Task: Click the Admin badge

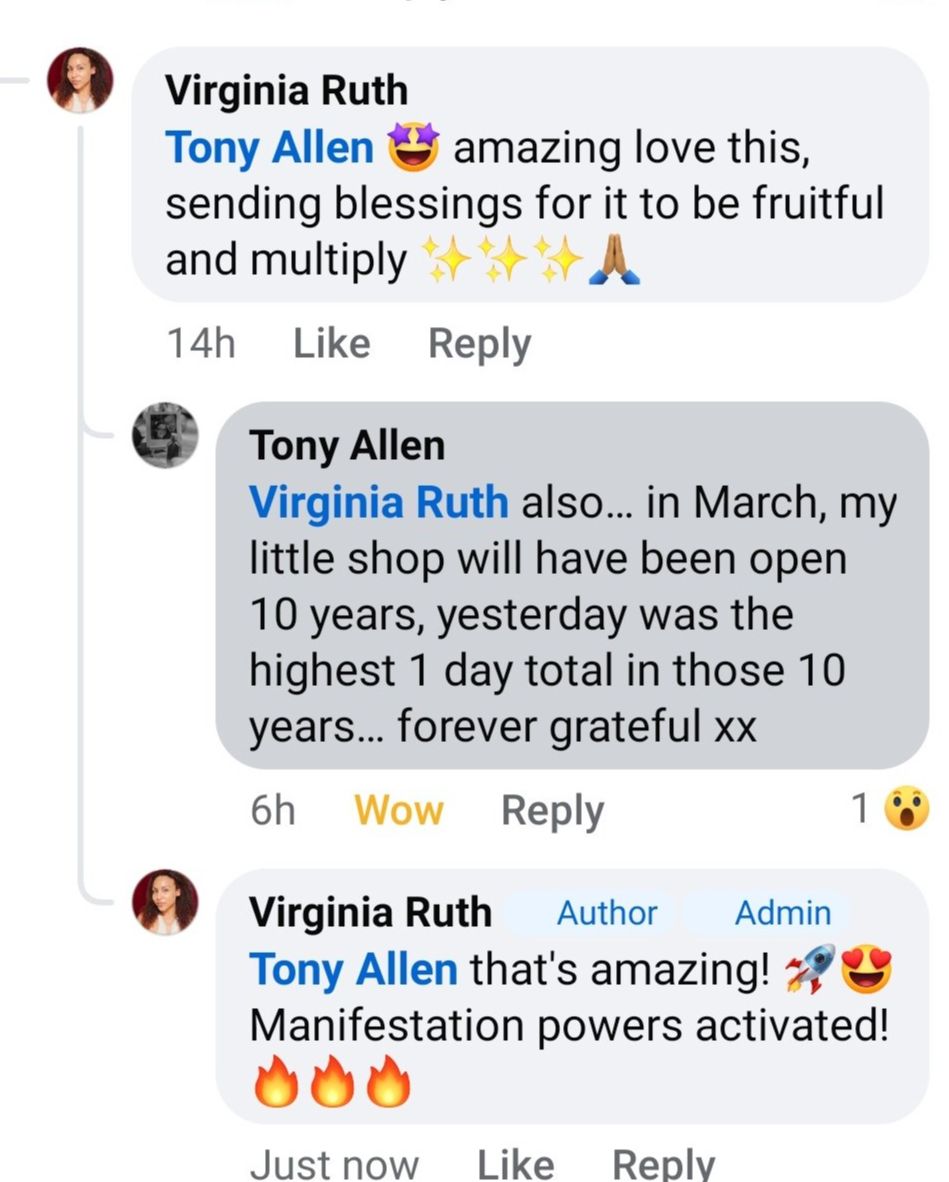Action: pos(782,913)
